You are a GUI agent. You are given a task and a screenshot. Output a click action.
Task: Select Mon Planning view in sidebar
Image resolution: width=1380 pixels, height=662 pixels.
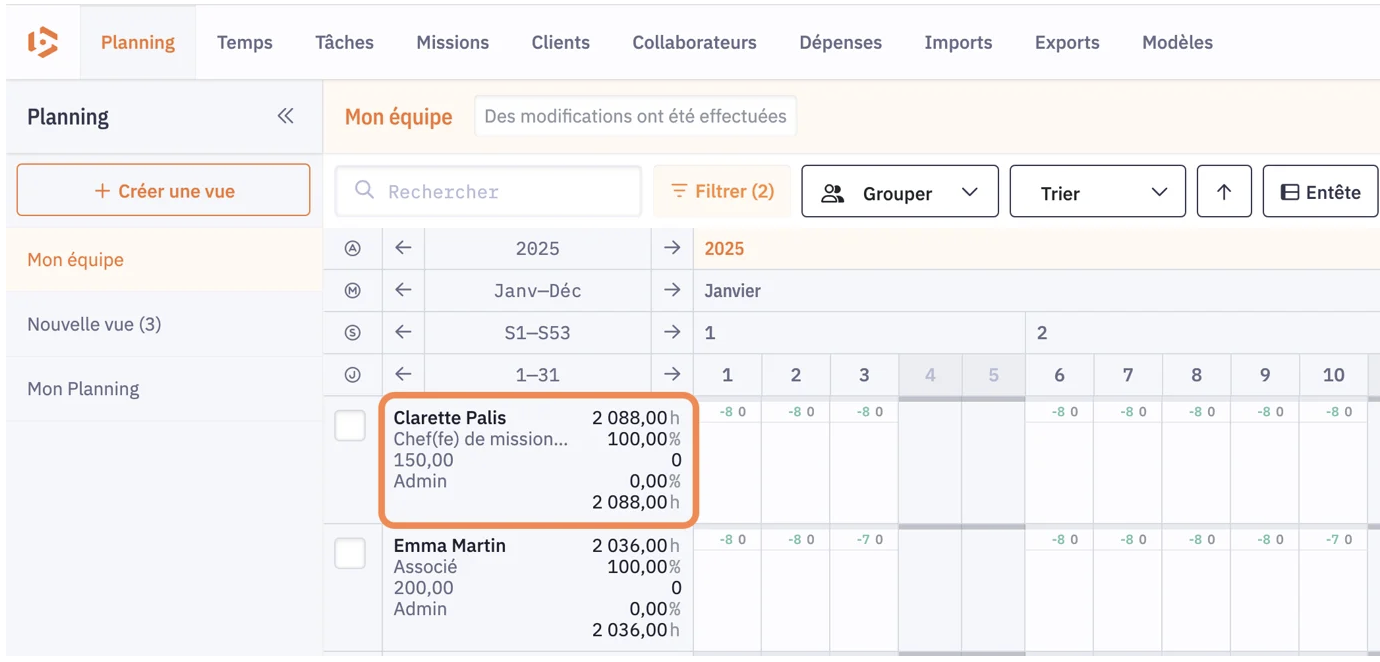[83, 389]
